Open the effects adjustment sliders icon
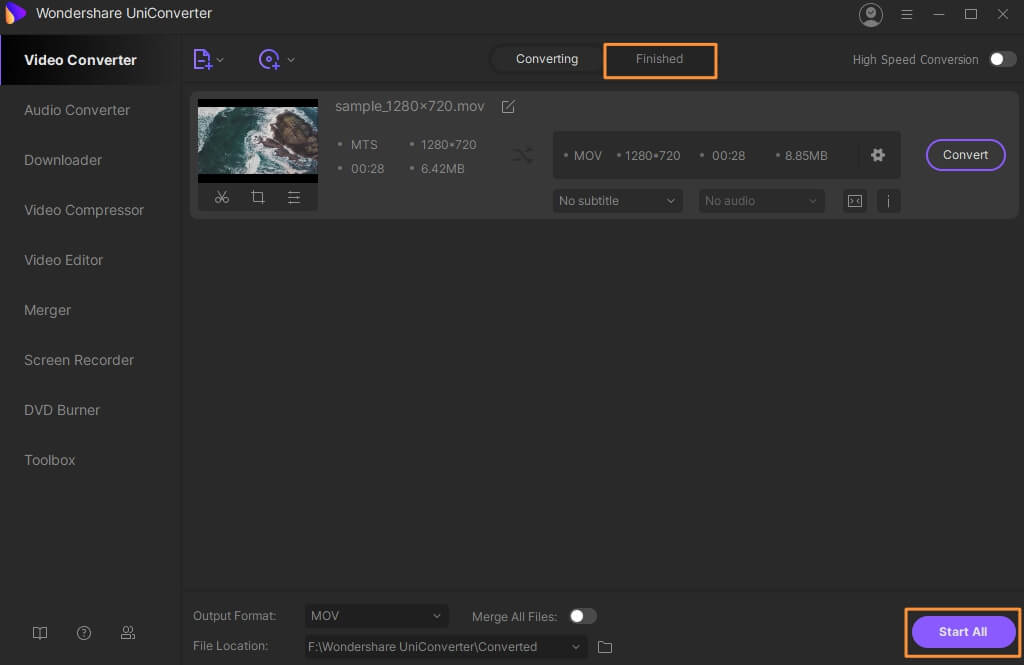 (x=294, y=197)
